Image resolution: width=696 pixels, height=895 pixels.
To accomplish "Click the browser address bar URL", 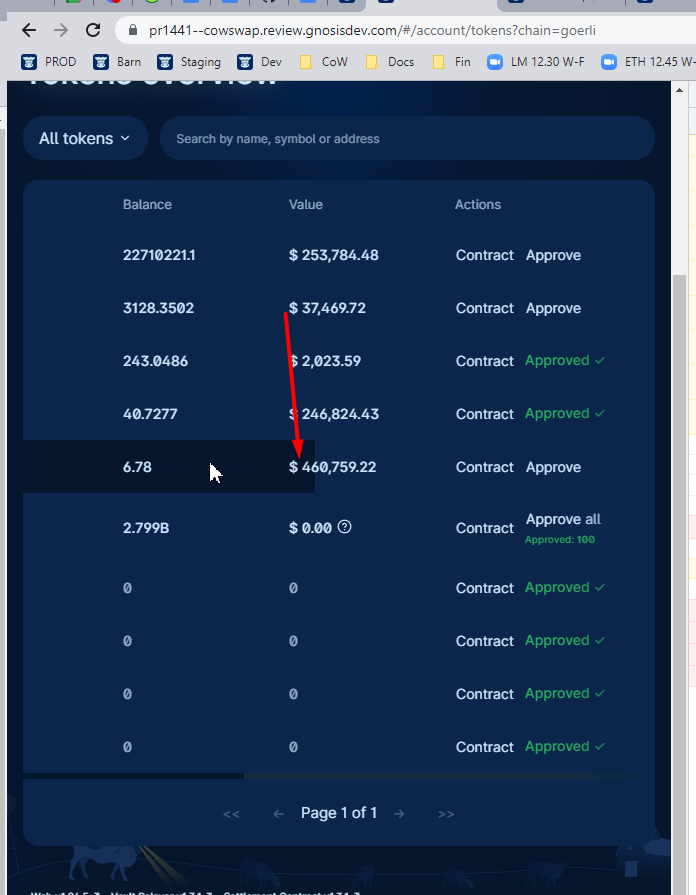I will pos(372,30).
